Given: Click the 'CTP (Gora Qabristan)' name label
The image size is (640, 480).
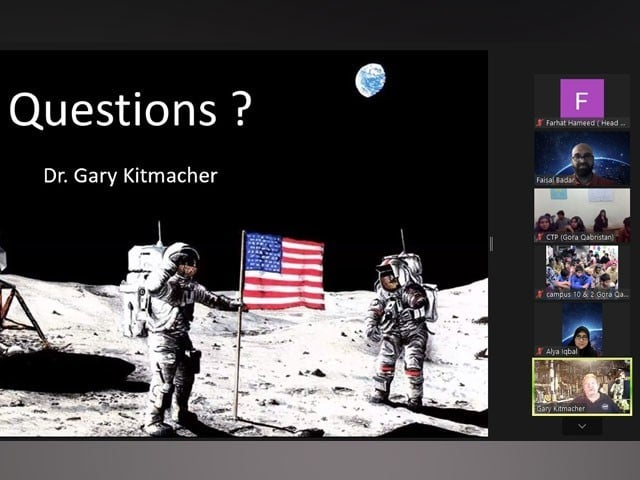Looking at the screenshot, I should (x=580, y=237).
